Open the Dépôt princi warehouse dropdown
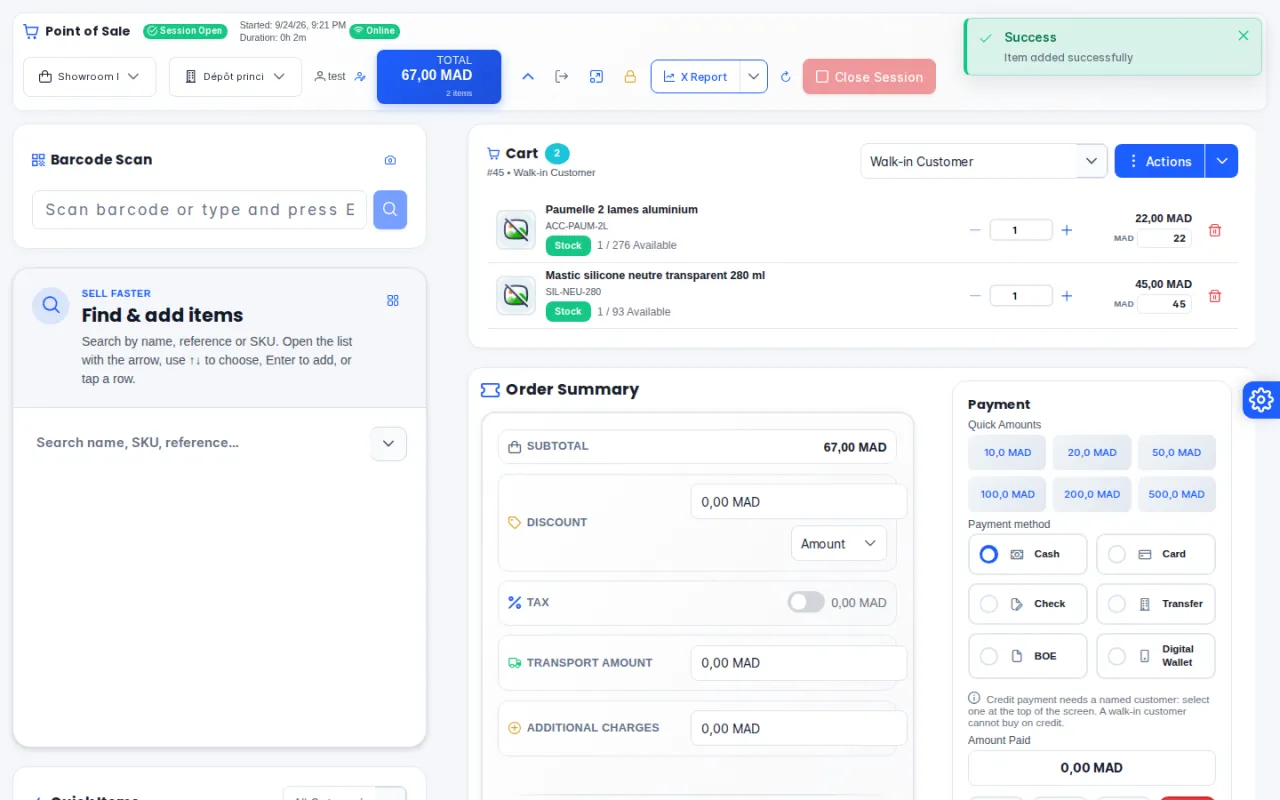 tap(235, 77)
